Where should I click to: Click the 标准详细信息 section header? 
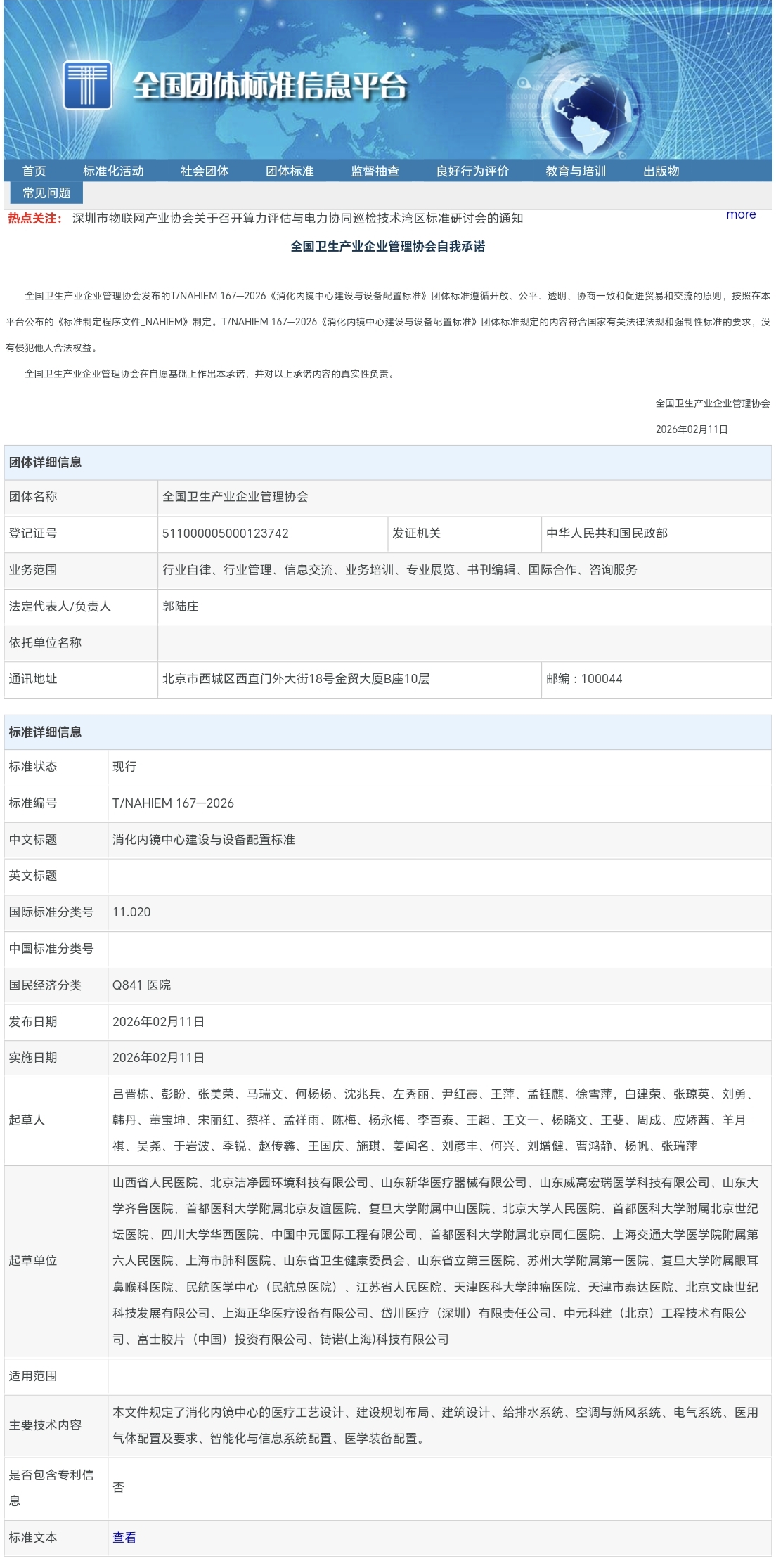click(x=45, y=732)
